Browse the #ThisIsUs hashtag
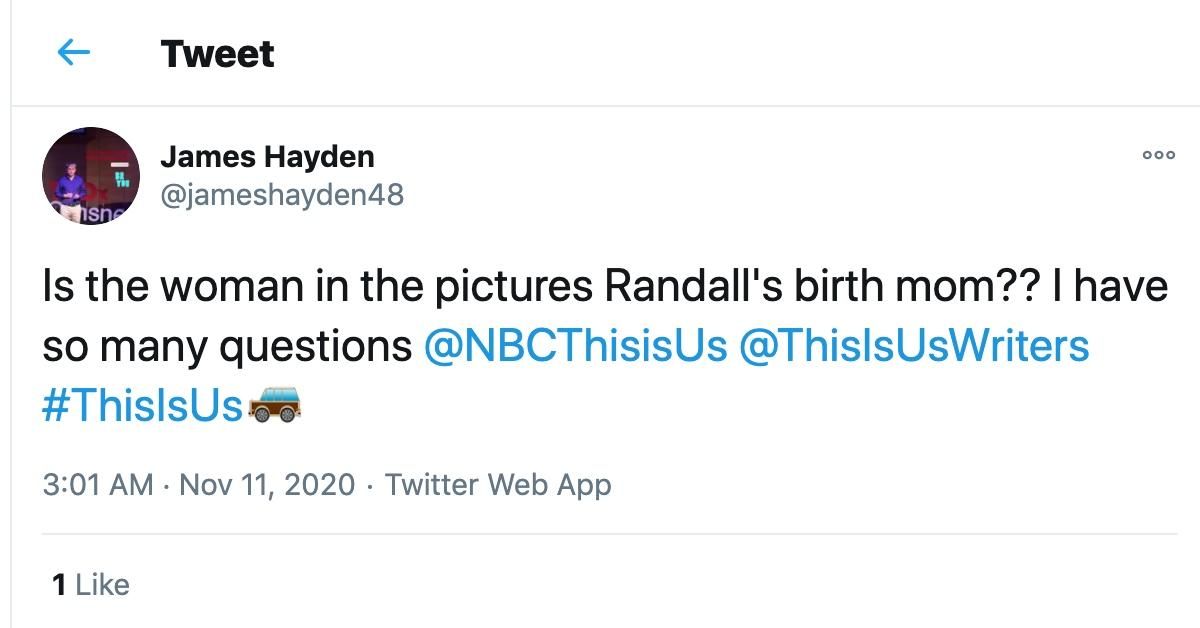This screenshot has width=1200, height=628. click(x=143, y=406)
